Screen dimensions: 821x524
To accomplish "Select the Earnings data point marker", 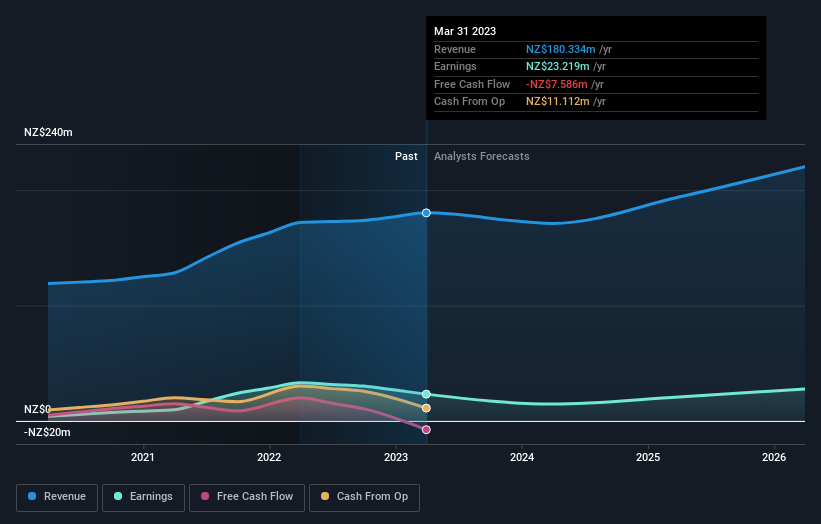I will pyautogui.click(x=426, y=394).
